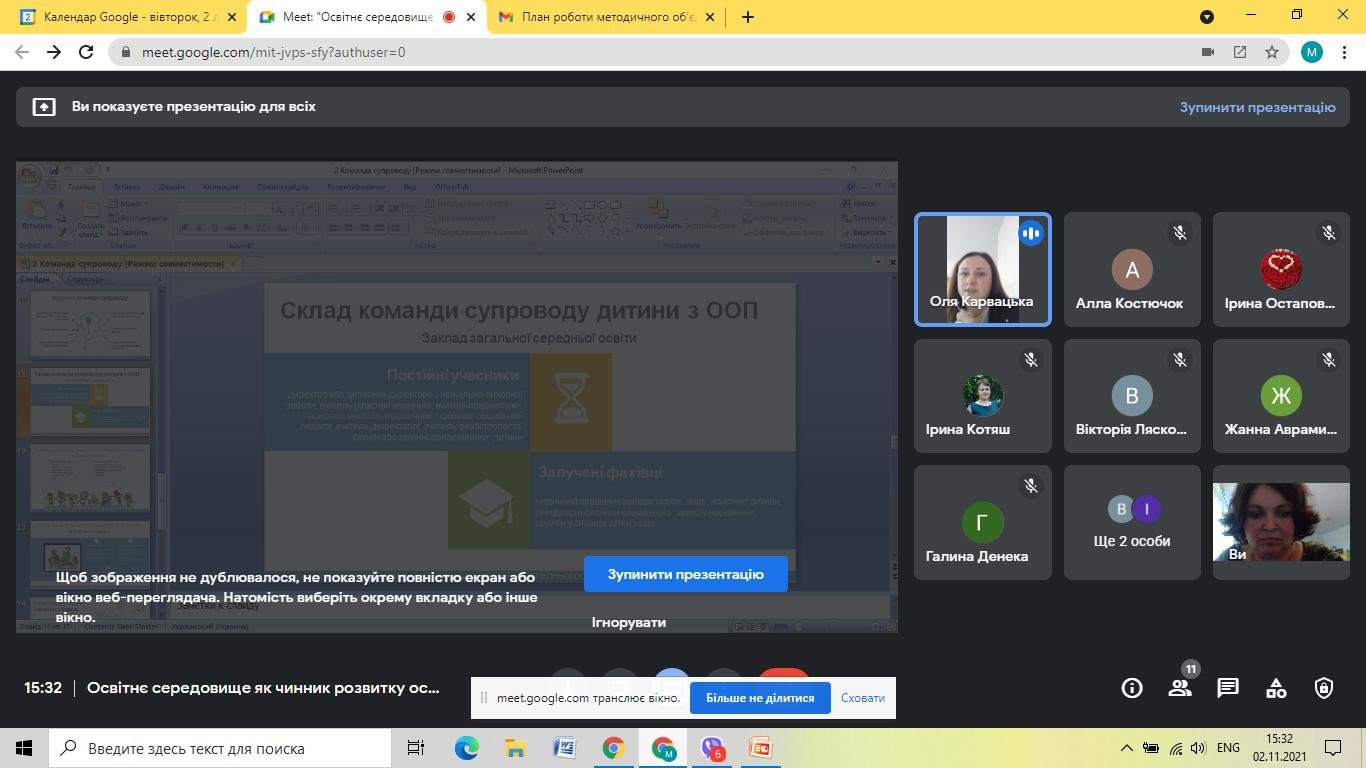Click Зупинити презентацію link in top banner
Screen dimensions: 1366x768
click(x=1257, y=106)
